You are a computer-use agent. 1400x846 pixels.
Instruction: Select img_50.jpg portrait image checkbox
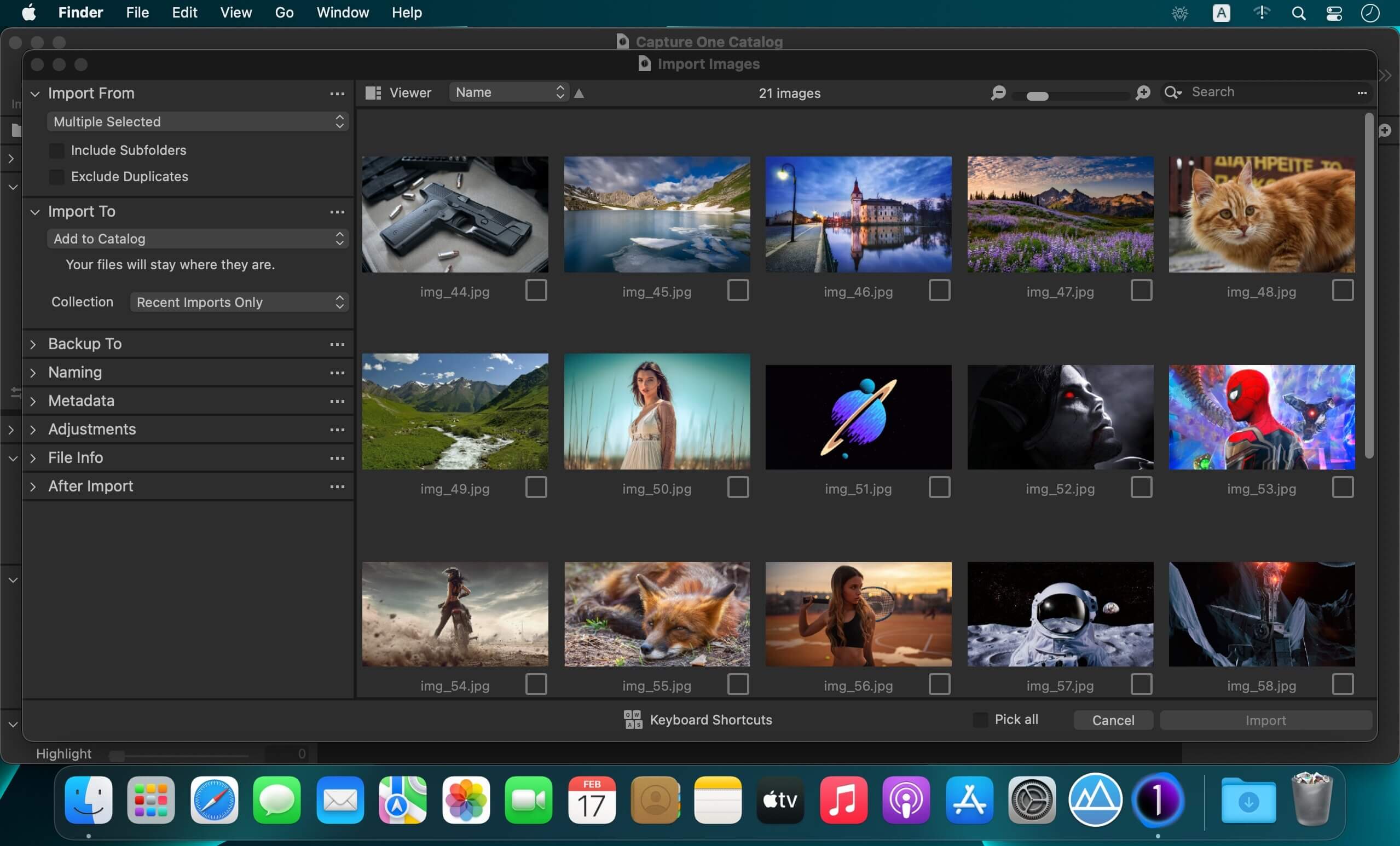[738, 487]
